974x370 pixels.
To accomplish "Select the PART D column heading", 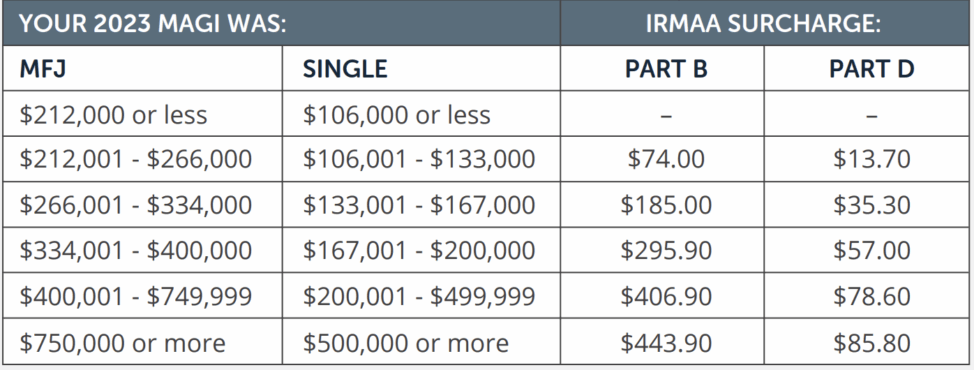I will click(871, 69).
